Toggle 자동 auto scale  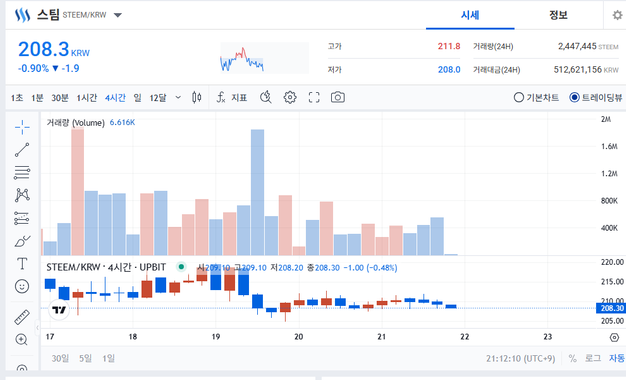616,358
